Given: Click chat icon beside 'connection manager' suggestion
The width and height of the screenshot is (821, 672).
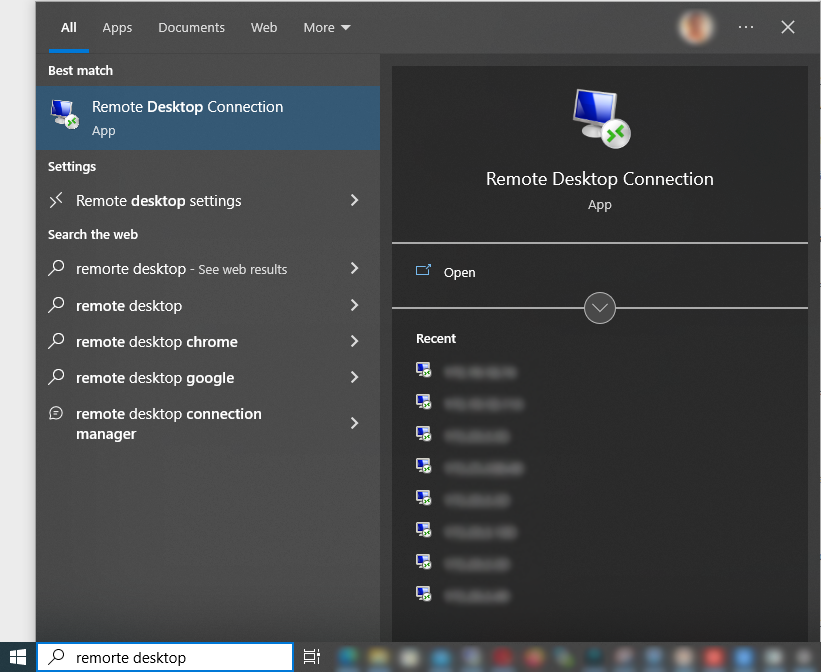Looking at the screenshot, I should click(x=56, y=413).
